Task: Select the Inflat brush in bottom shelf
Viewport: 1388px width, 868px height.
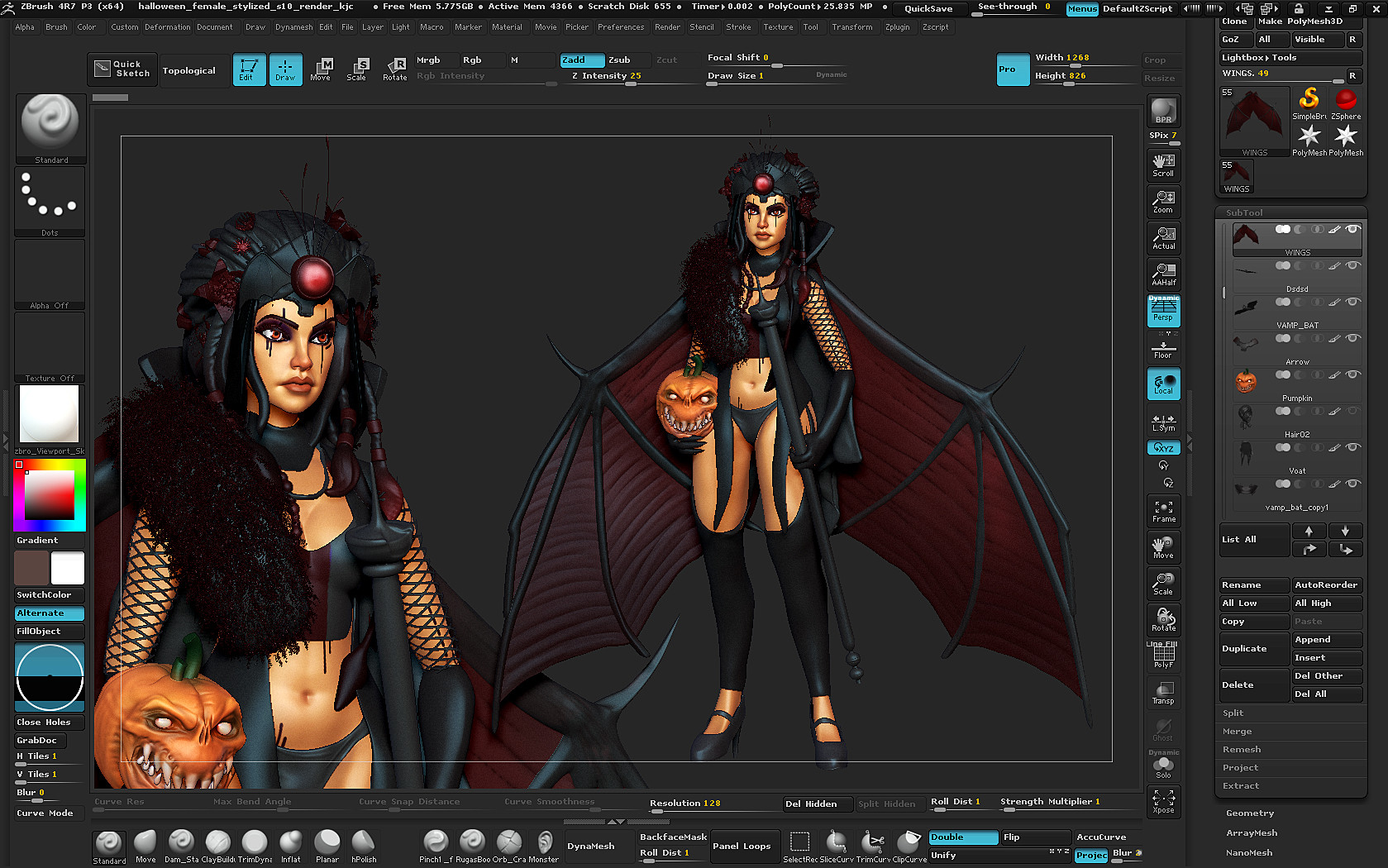Action: pos(290,847)
